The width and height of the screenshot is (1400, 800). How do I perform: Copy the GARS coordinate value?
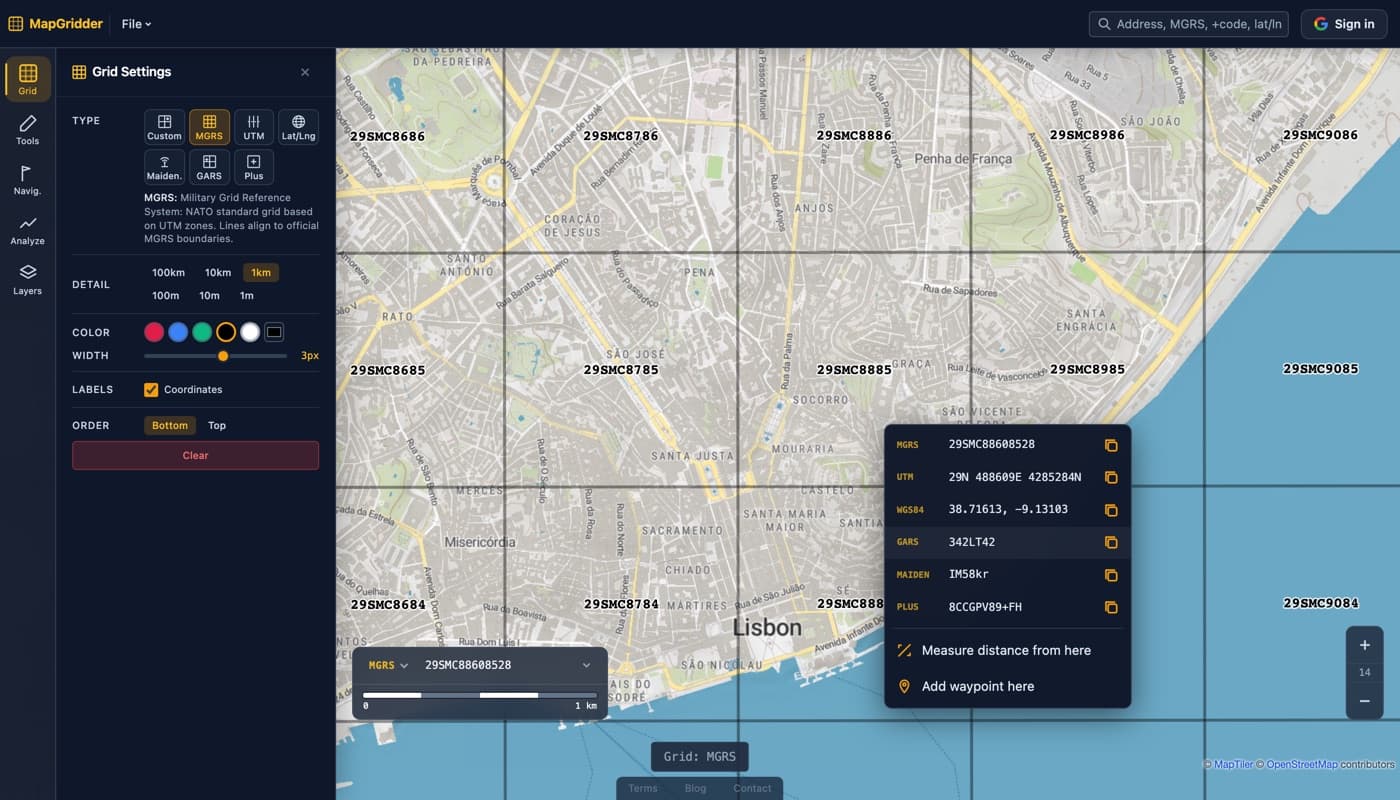[1110, 542]
